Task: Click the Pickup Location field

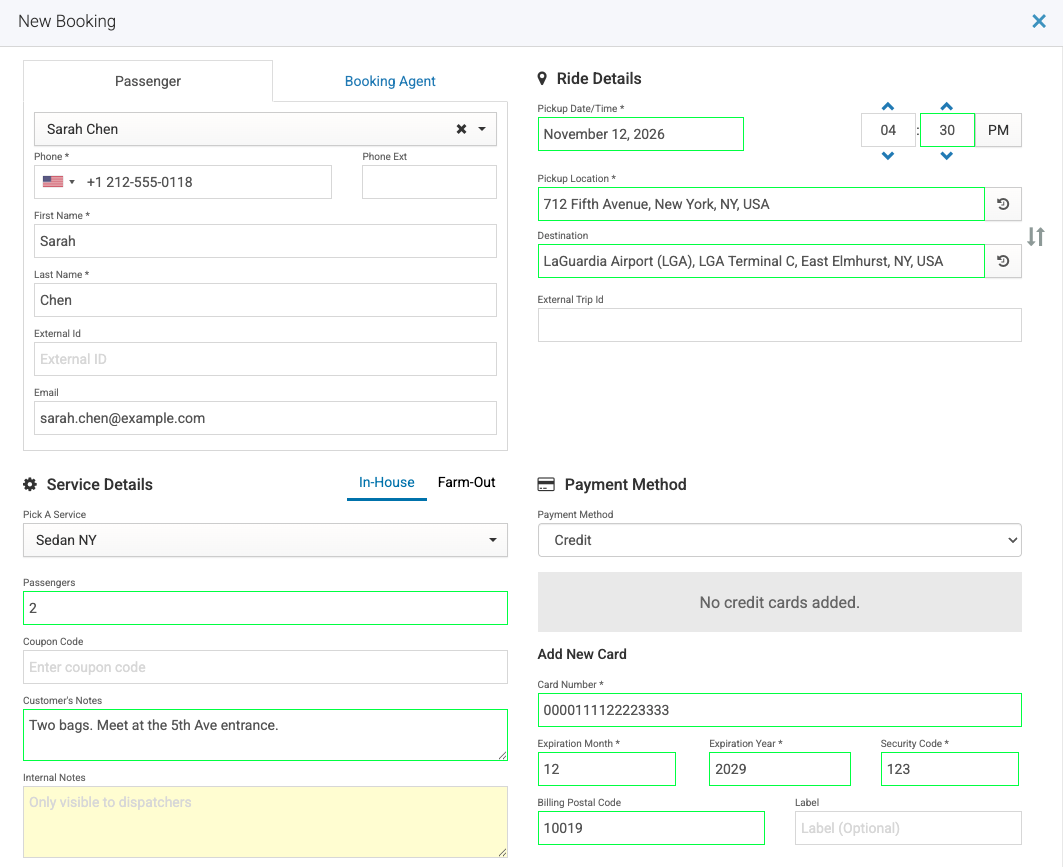Action: 761,204
